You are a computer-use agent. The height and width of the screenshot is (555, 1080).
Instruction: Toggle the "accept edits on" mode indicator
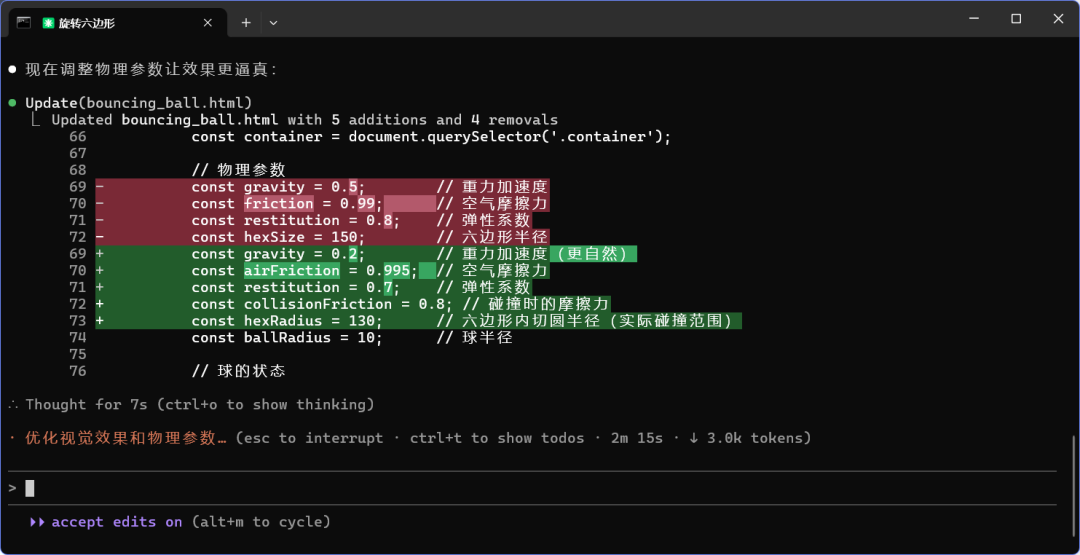click(117, 522)
